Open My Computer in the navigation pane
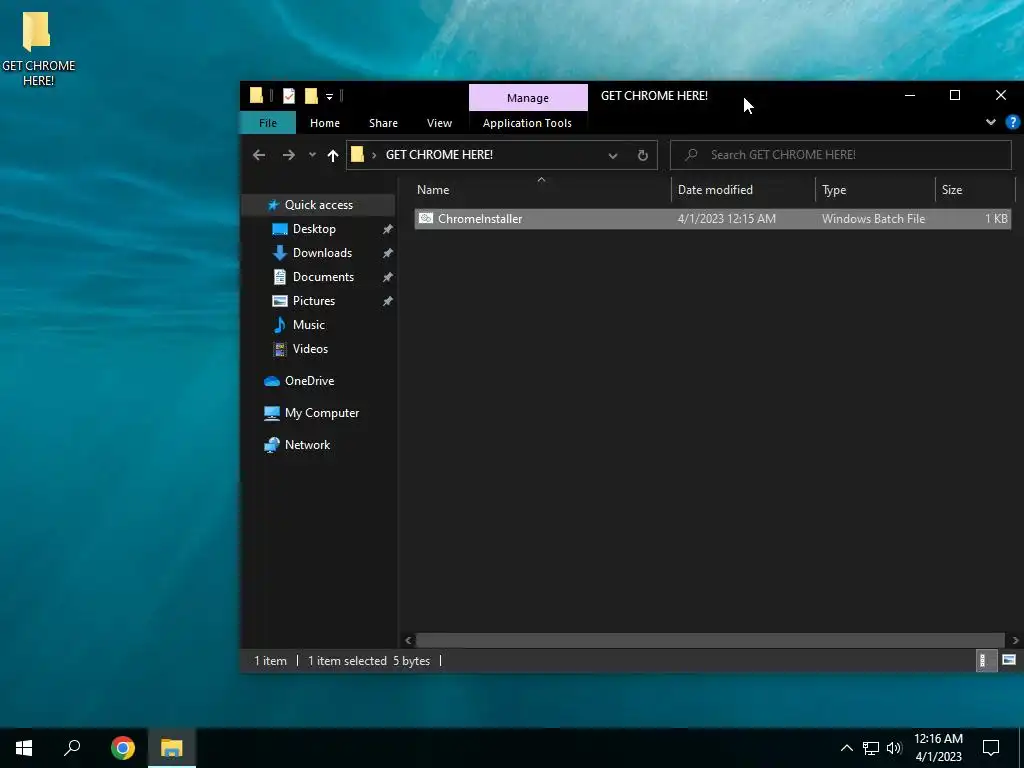Screen dimensions: 1024x768 point(321,413)
